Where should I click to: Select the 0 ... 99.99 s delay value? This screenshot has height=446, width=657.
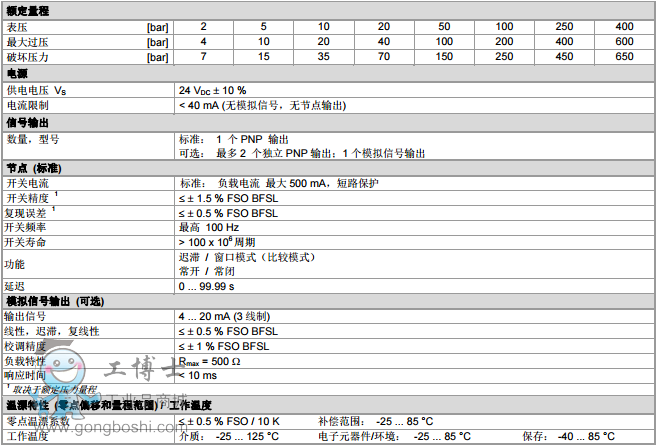click(x=206, y=286)
